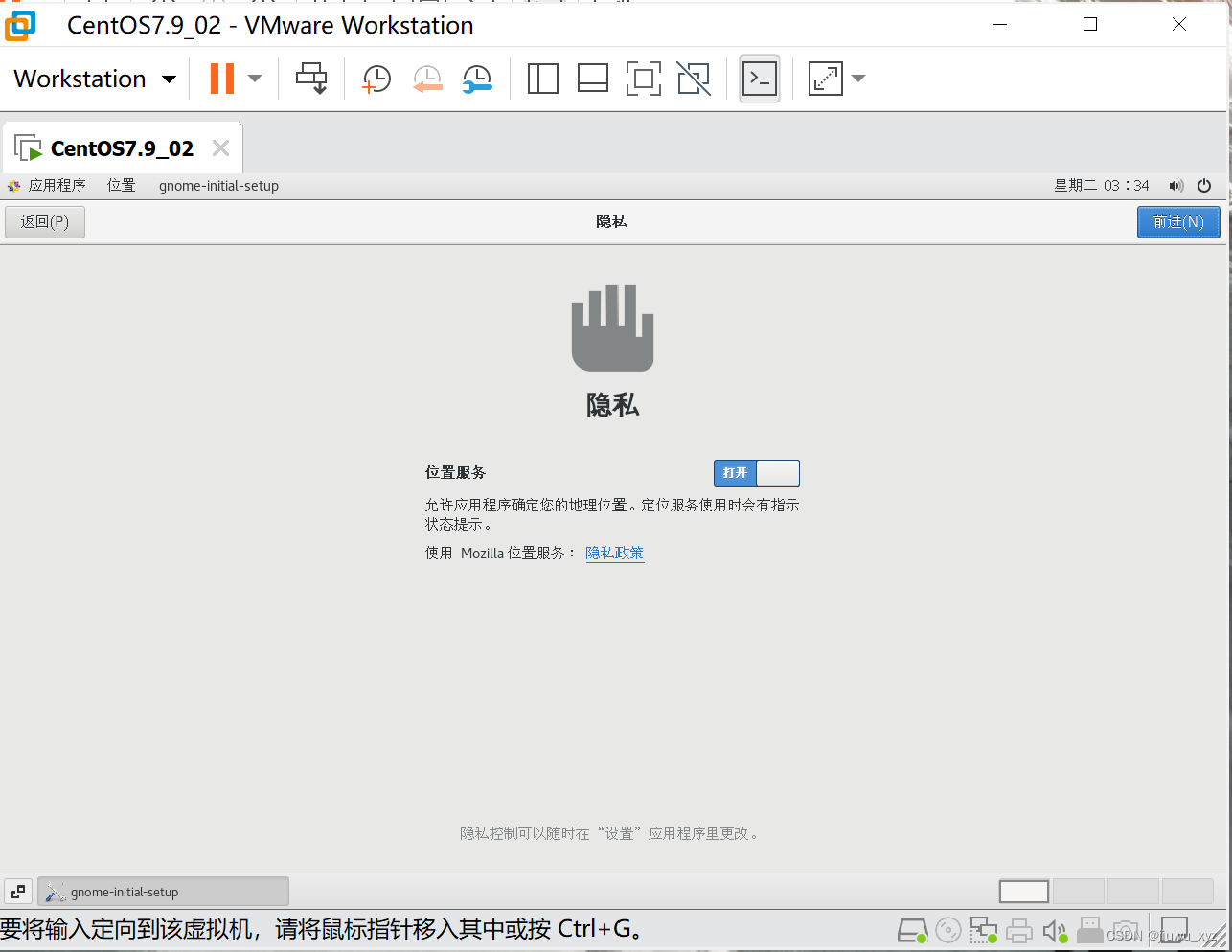Open the 隐私政策 privacy policy link
The image size is (1232, 952).
[x=614, y=553]
